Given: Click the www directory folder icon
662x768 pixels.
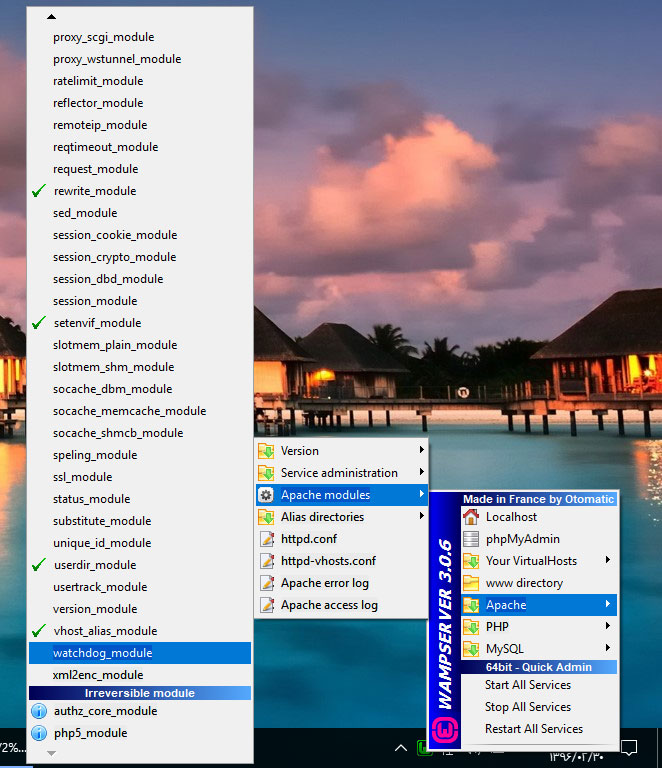Looking at the screenshot, I should 471,583.
